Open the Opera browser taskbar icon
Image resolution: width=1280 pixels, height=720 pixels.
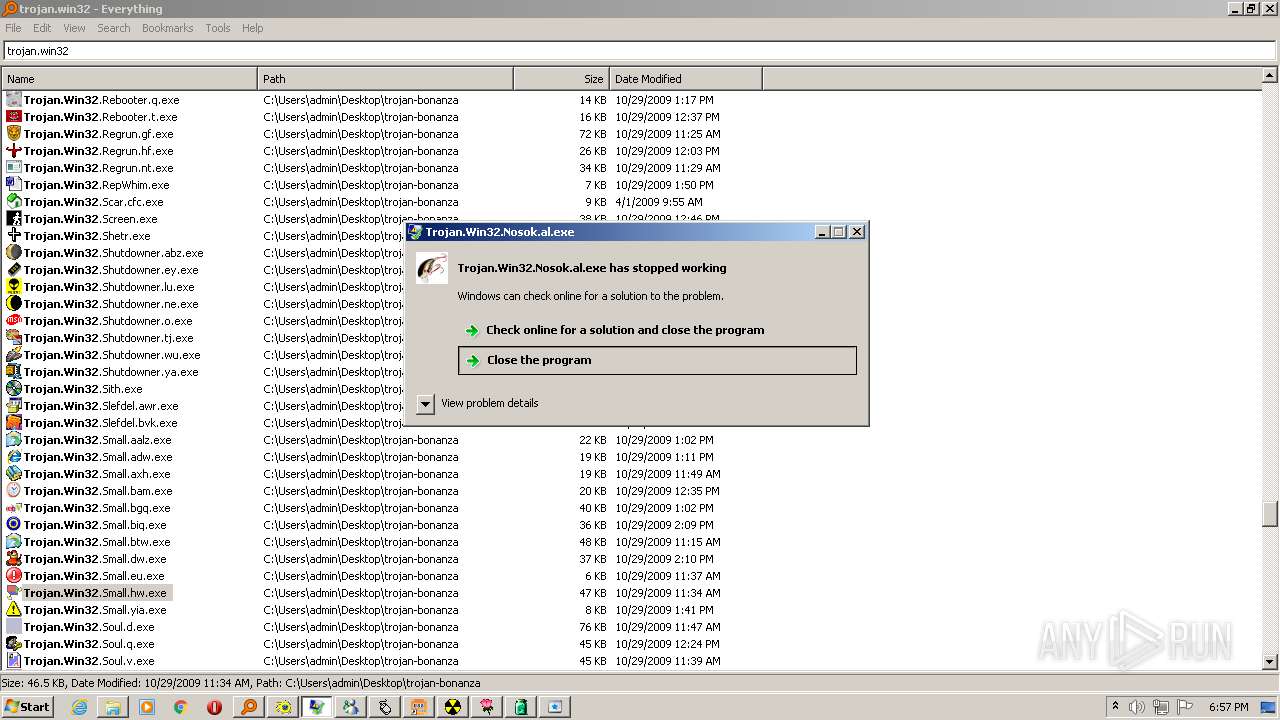[x=215, y=707]
